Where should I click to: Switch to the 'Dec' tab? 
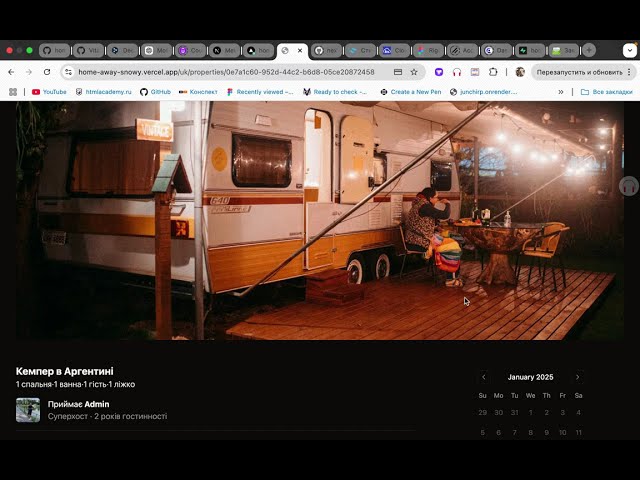[122, 51]
